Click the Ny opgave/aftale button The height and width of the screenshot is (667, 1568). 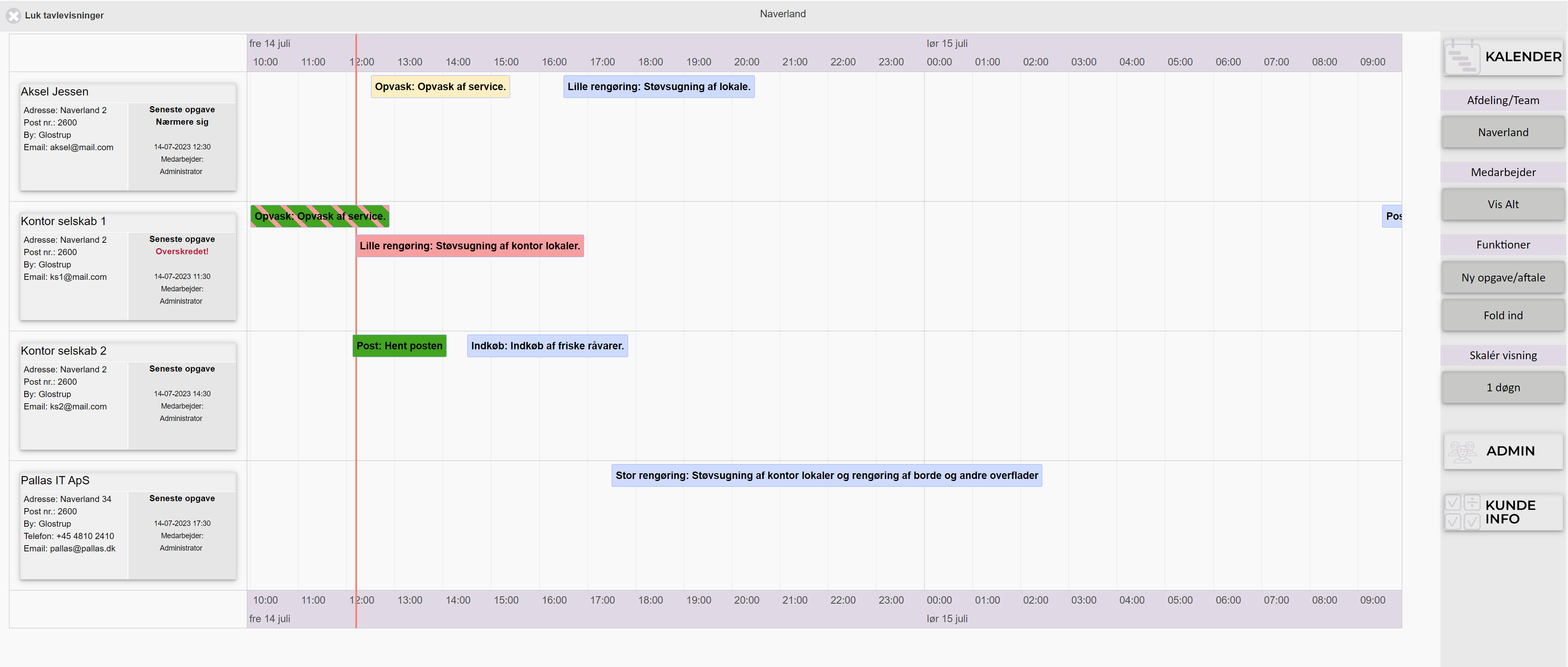(x=1502, y=278)
